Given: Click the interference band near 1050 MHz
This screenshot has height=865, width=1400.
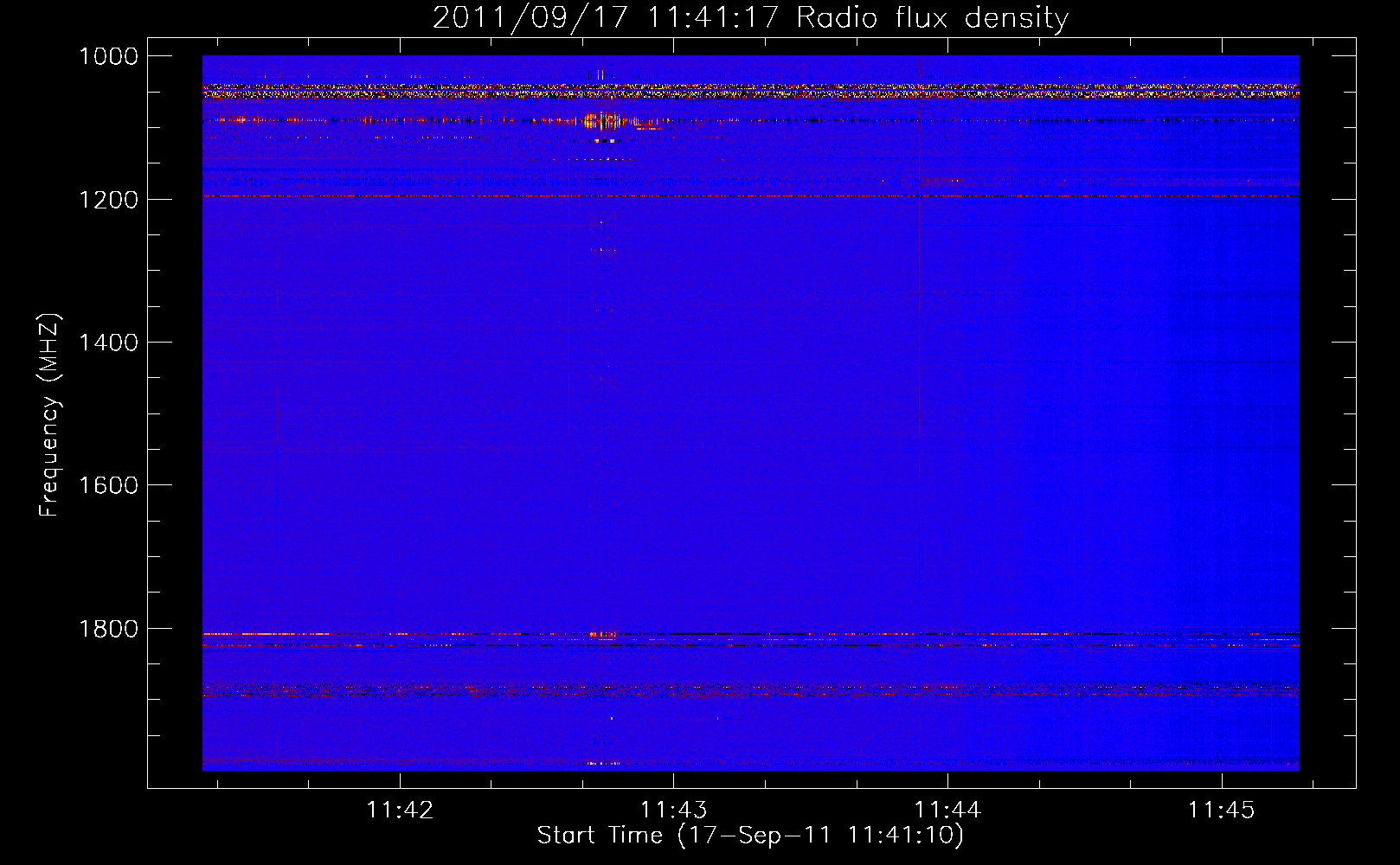Looking at the screenshot, I should [750, 91].
